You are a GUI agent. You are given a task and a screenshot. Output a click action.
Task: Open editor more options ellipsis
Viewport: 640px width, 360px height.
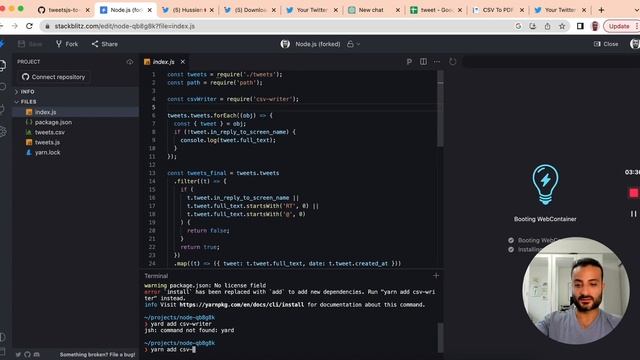(437, 62)
